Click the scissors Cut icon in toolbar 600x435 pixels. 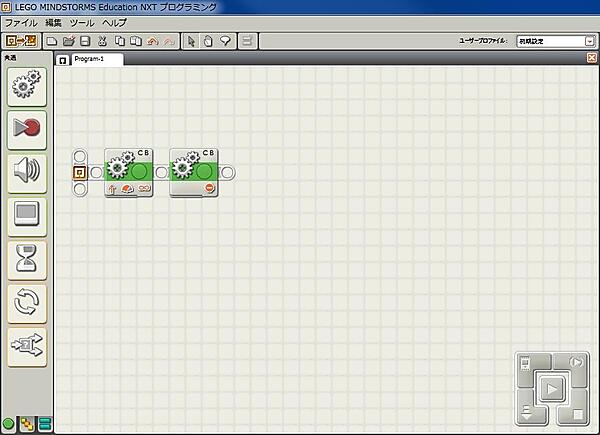(101, 41)
